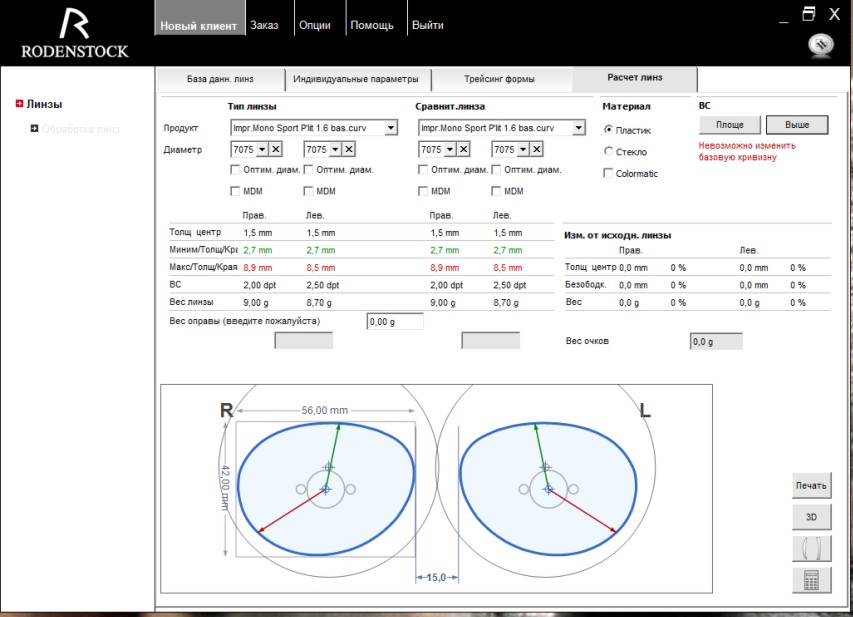
Task: Click the Макс/Толщ/Края row label
Action: 203,267
